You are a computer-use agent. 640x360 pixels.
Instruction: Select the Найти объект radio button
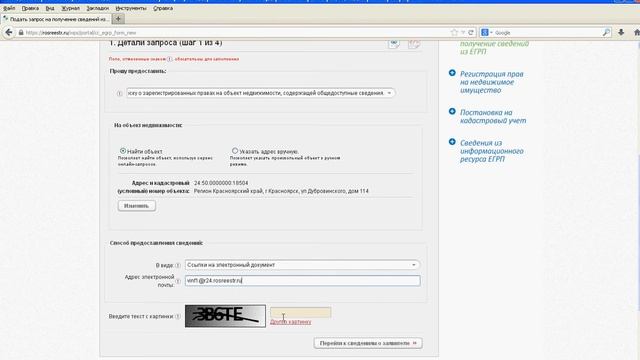pyautogui.click(x=123, y=151)
